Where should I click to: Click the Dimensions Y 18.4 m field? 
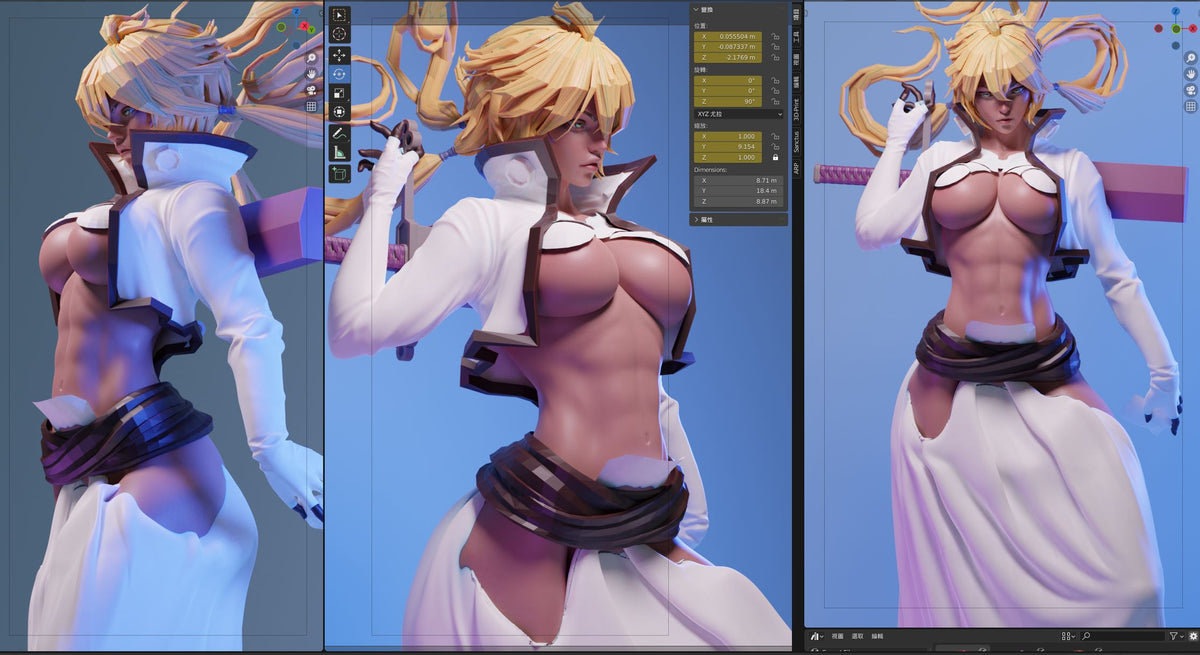point(739,191)
